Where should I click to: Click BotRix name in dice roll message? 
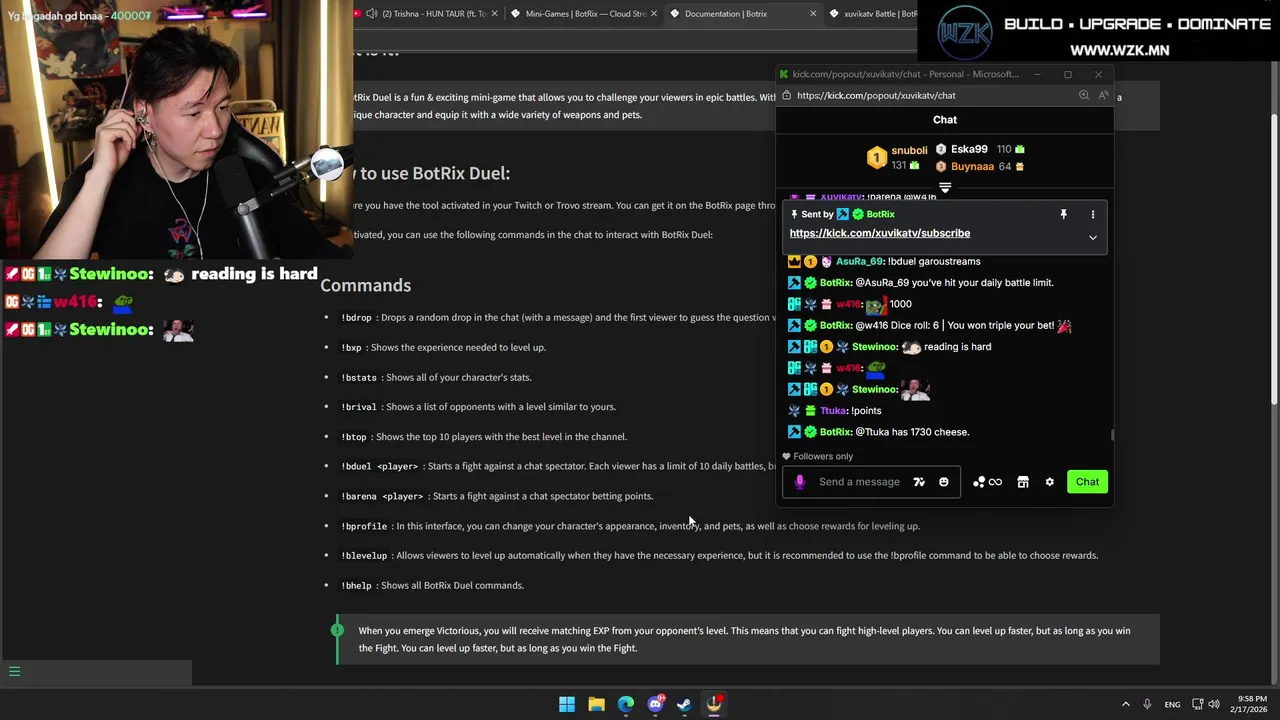point(836,325)
